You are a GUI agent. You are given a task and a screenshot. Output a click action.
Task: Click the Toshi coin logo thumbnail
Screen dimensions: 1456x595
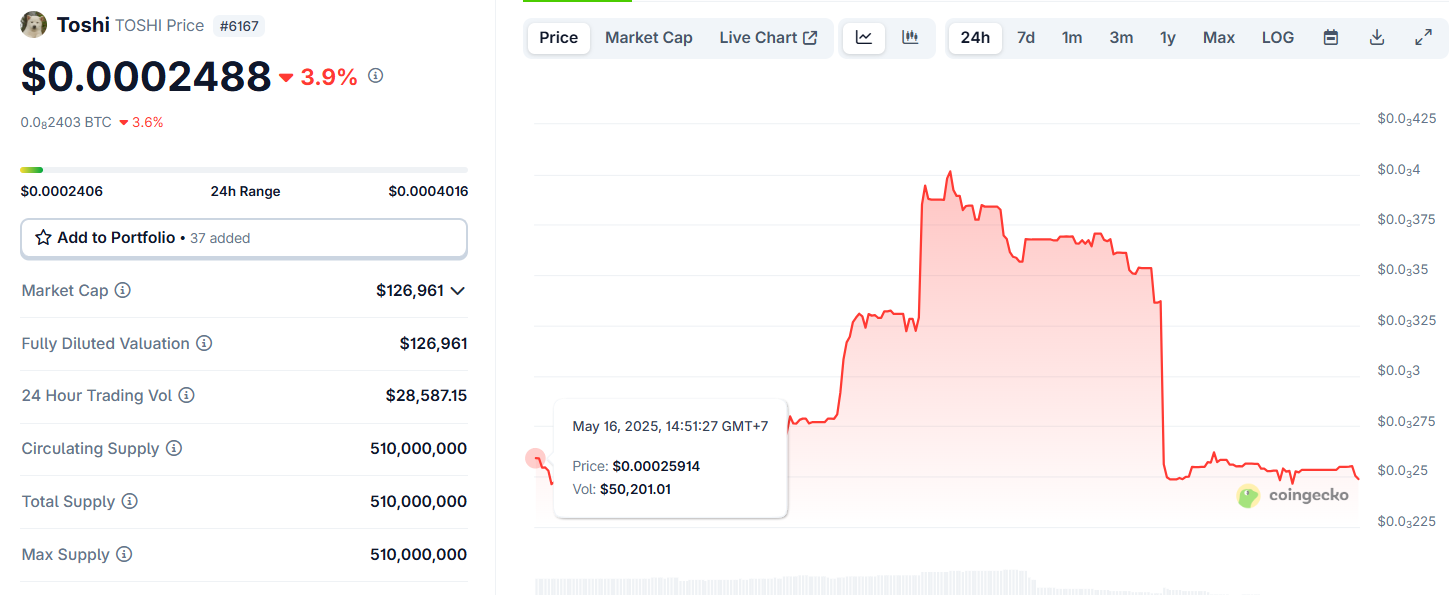[x=34, y=25]
